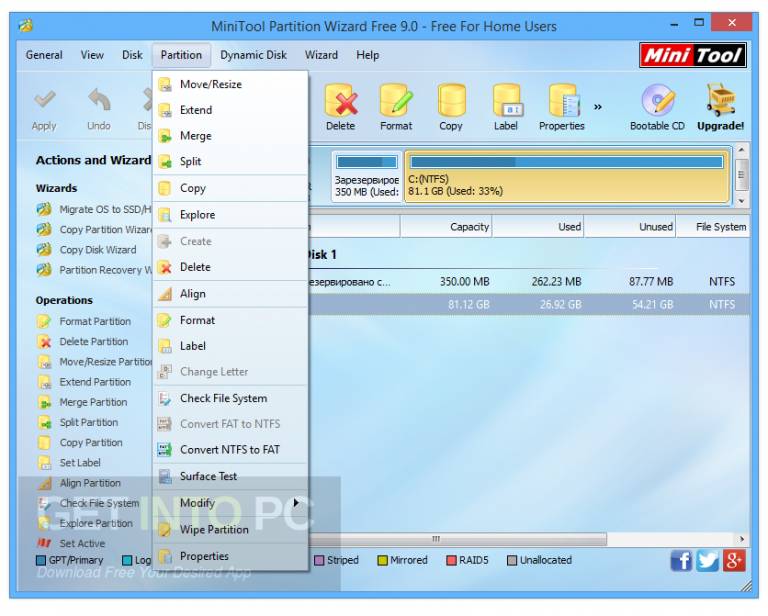Open the Dynamic Disk menu
Screen dimensions: 768x616
coord(253,55)
